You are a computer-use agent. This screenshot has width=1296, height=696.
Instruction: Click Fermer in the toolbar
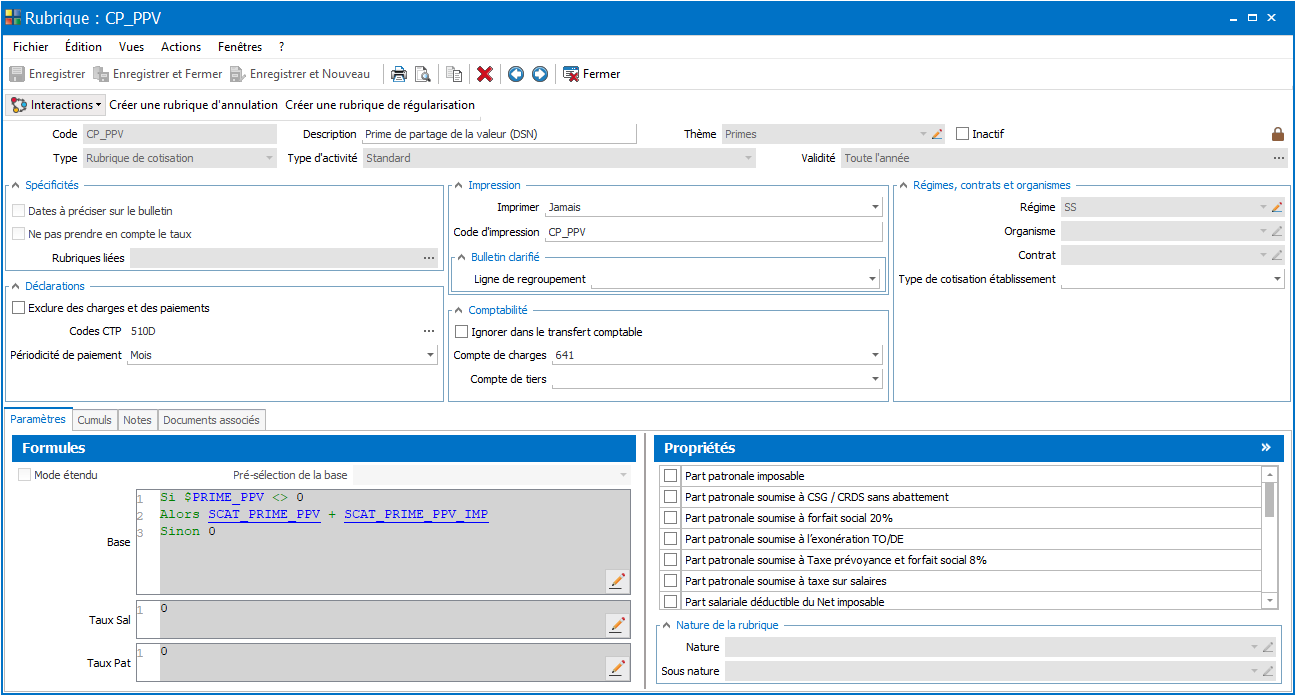click(x=592, y=74)
